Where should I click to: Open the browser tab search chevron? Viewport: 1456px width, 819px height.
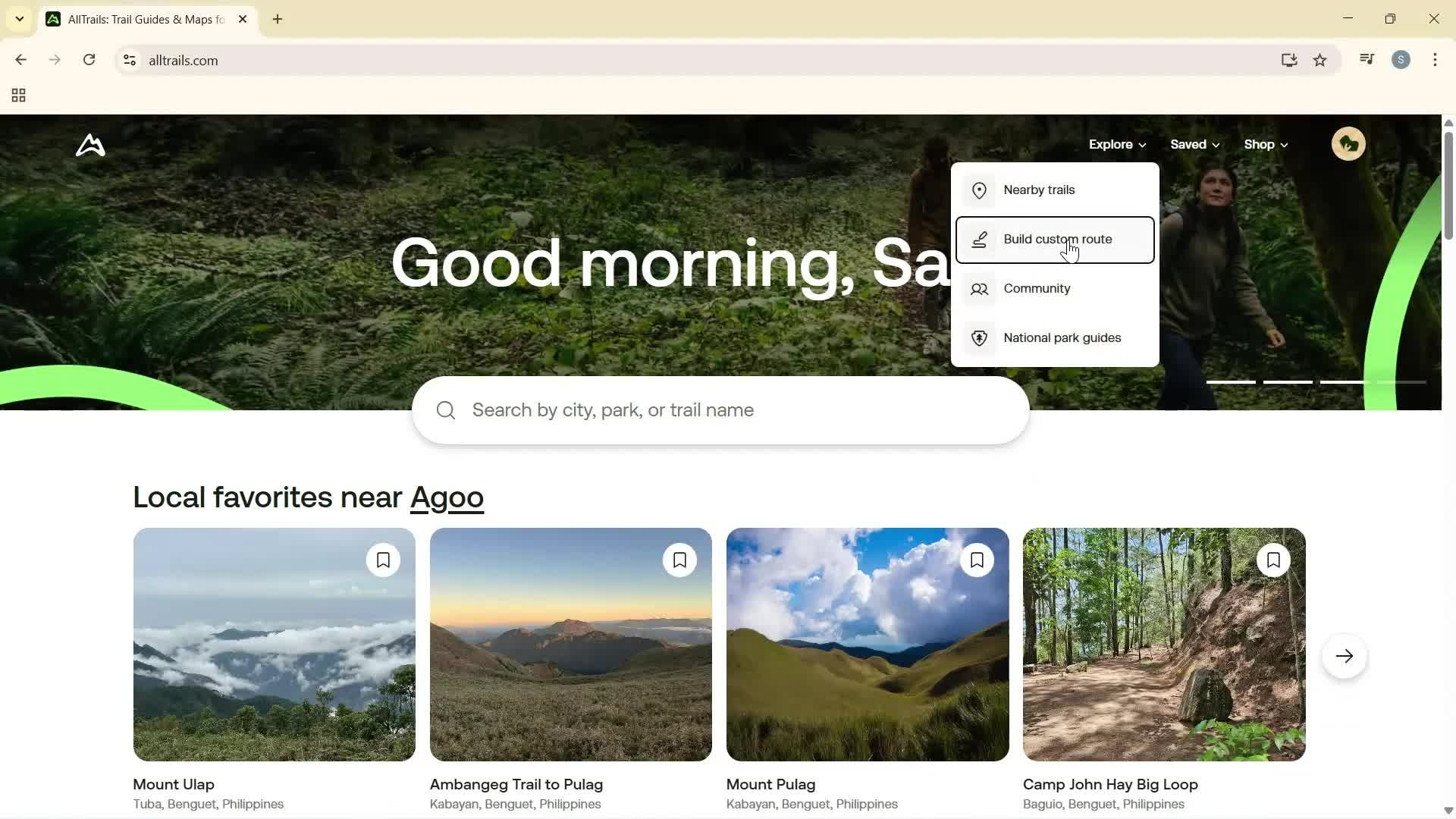pos(20,19)
